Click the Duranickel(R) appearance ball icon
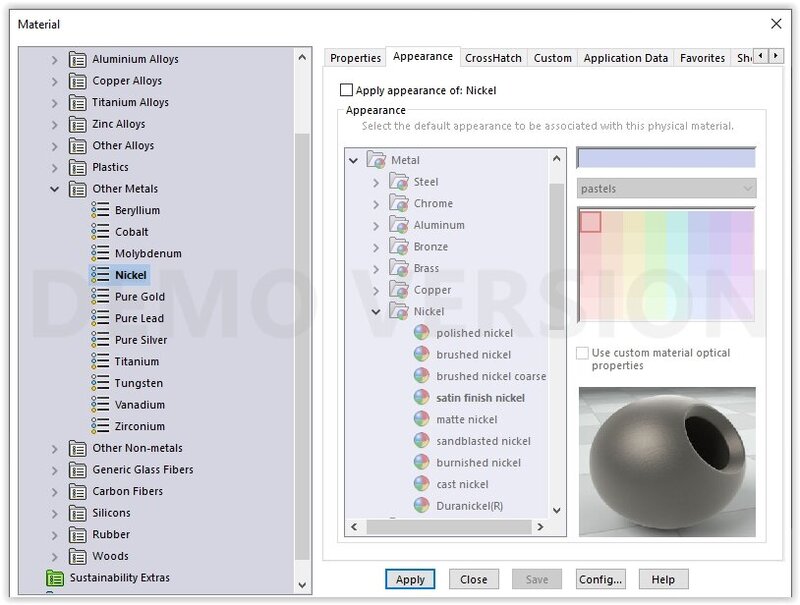 [421, 506]
